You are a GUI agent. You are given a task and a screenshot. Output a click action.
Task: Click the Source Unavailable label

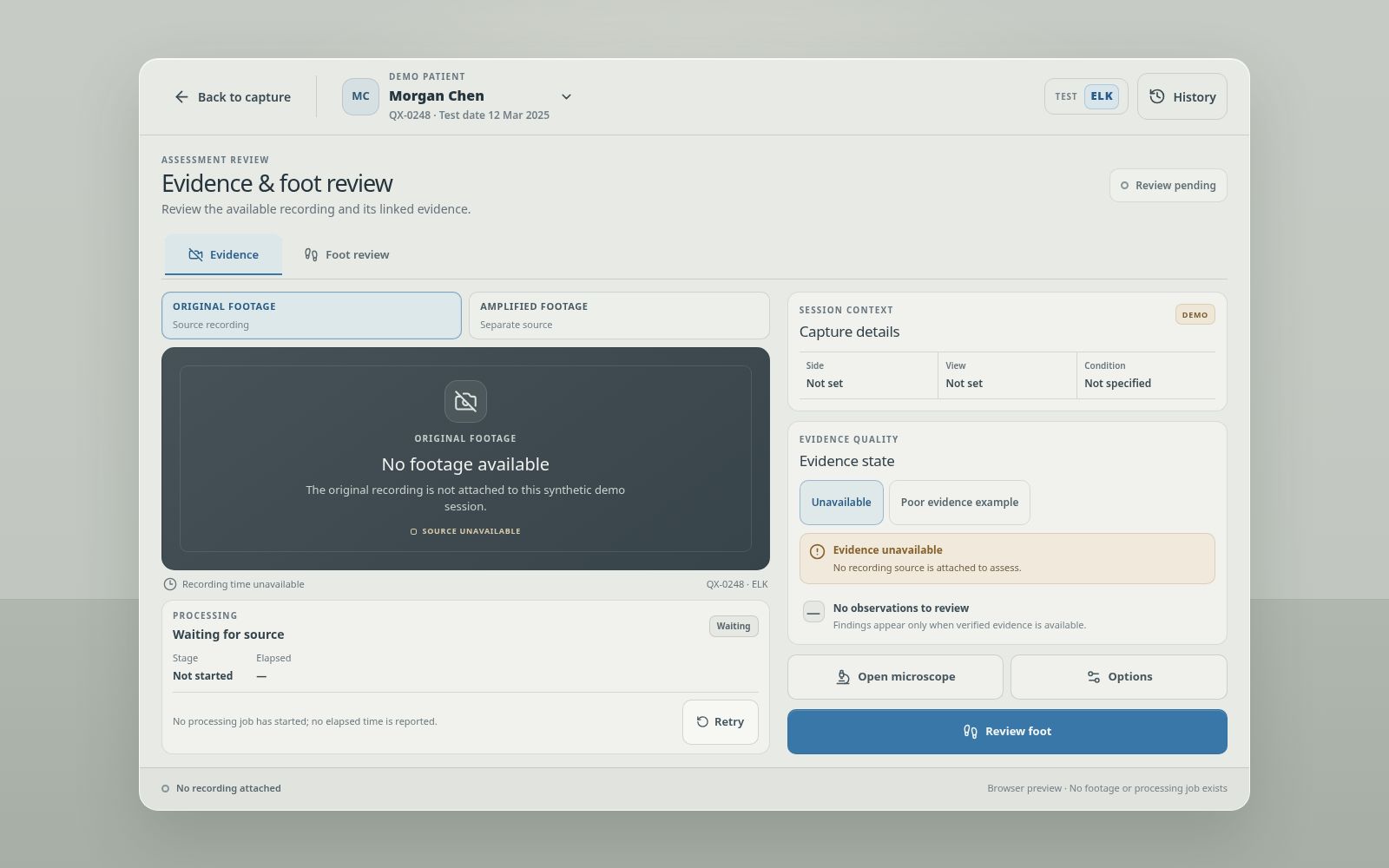pos(465,531)
